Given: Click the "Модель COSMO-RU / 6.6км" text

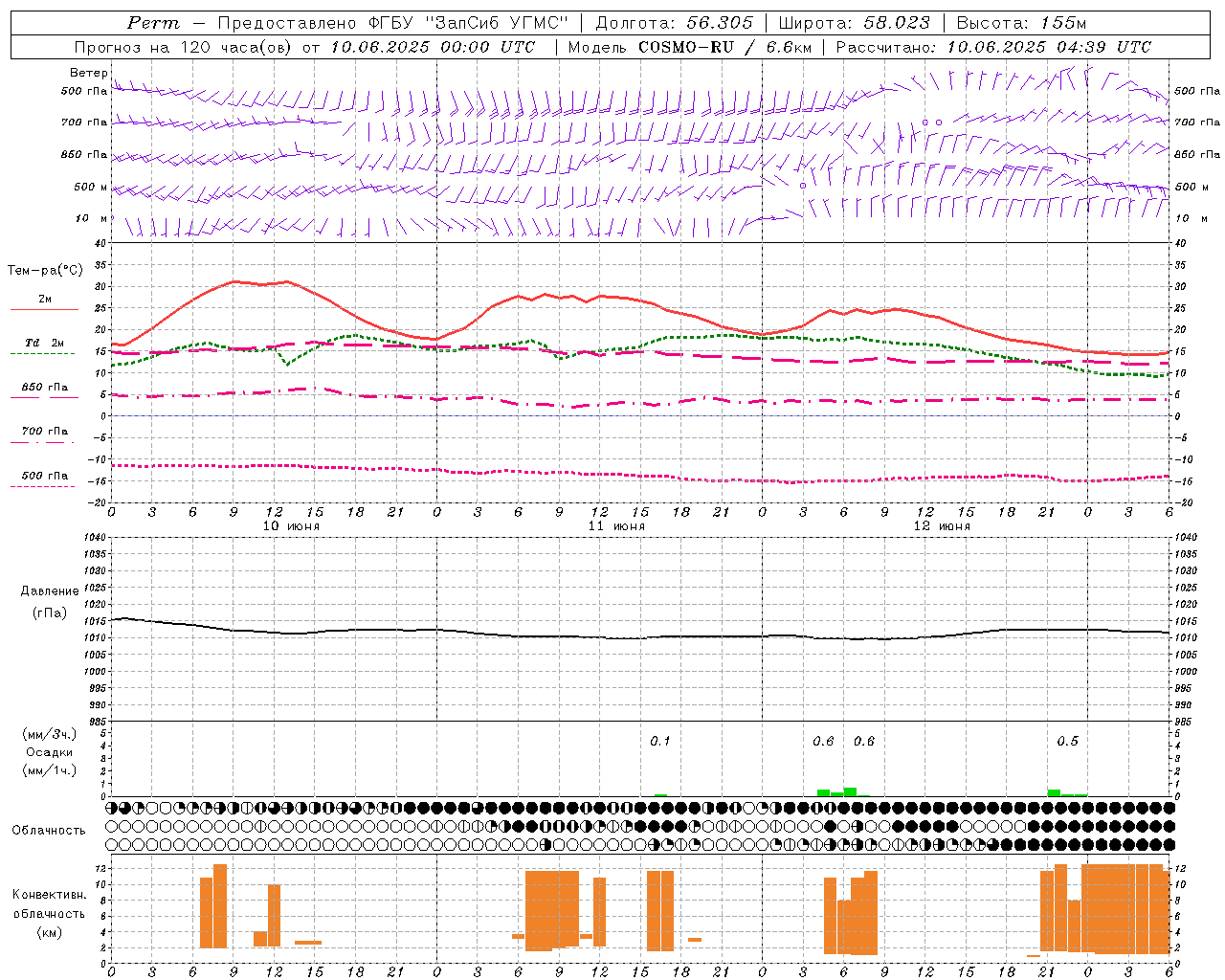Looking at the screenshot, I should 690,47.
